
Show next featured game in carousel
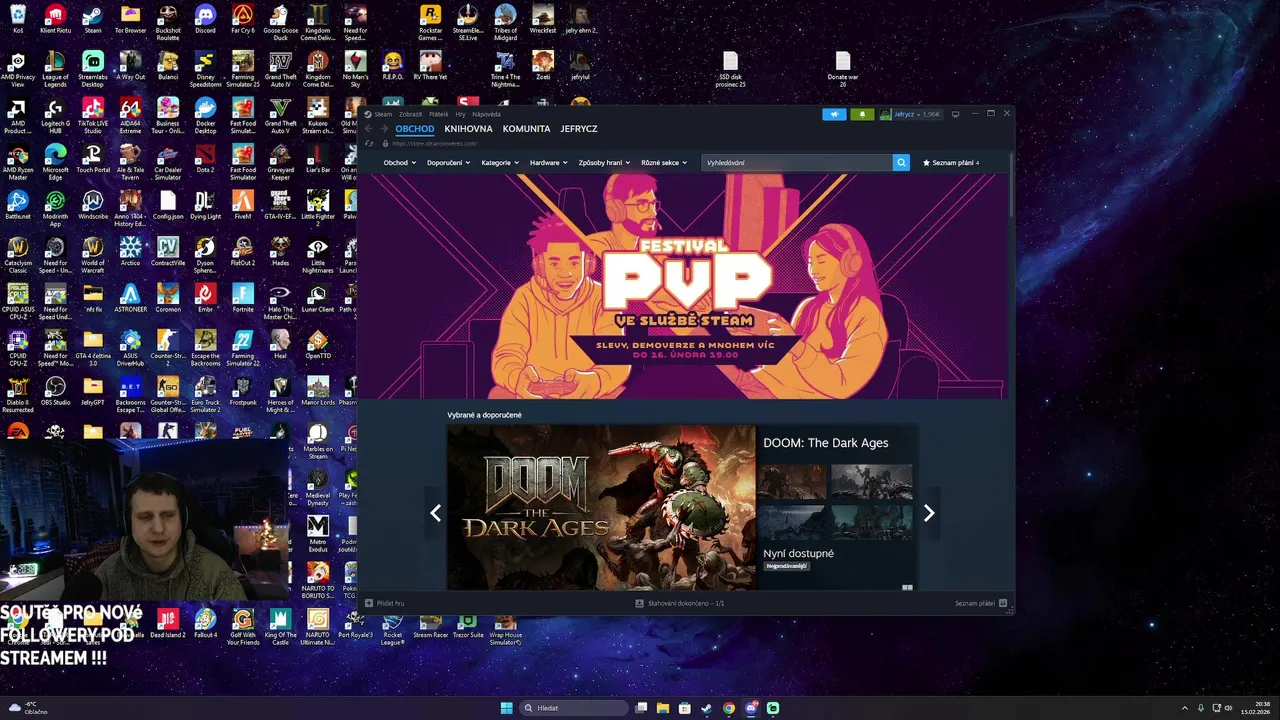(x=929, y=513)
